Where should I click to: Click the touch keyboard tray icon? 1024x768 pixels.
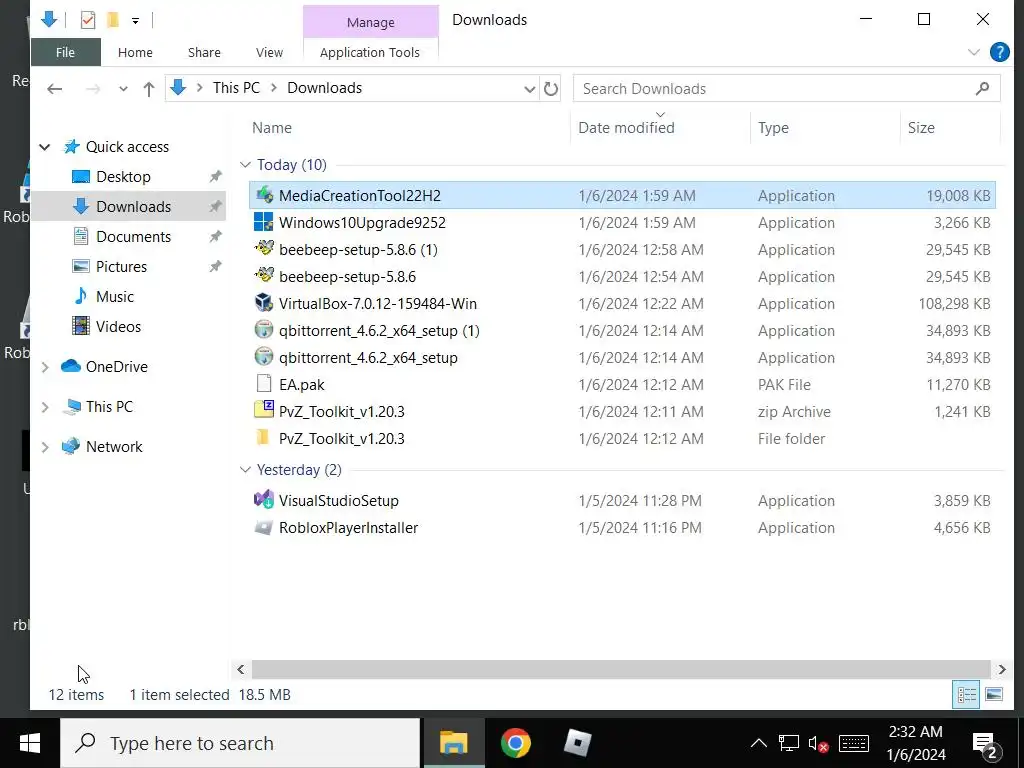(x=854, y=743)
